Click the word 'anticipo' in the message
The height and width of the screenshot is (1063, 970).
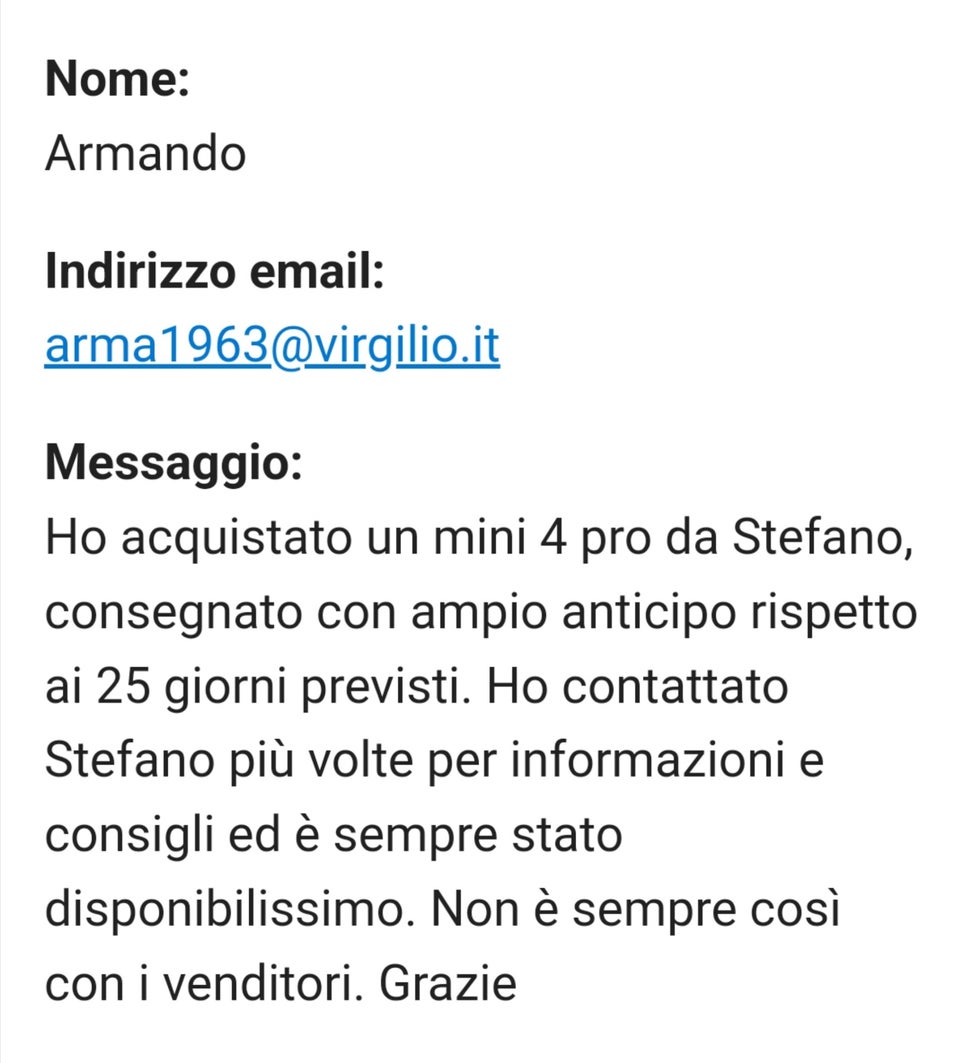point(649,613)
